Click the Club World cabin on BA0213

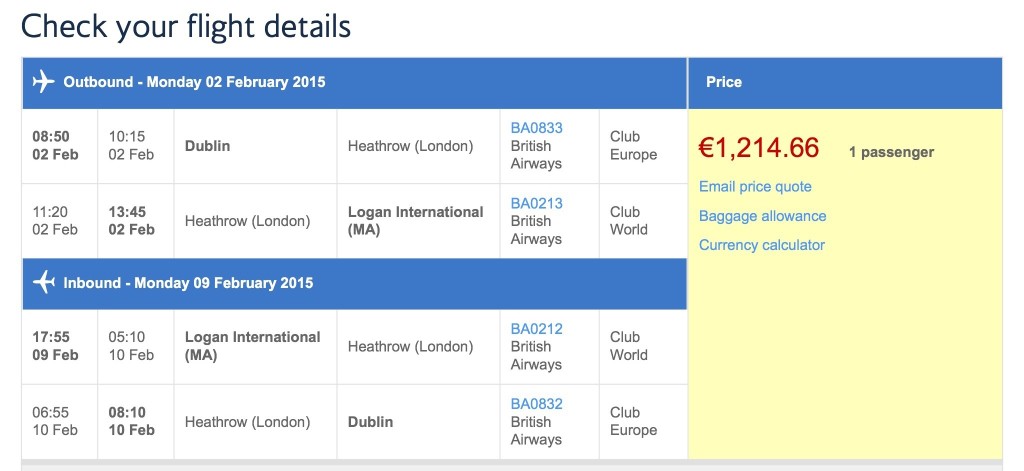coord(628,221)
